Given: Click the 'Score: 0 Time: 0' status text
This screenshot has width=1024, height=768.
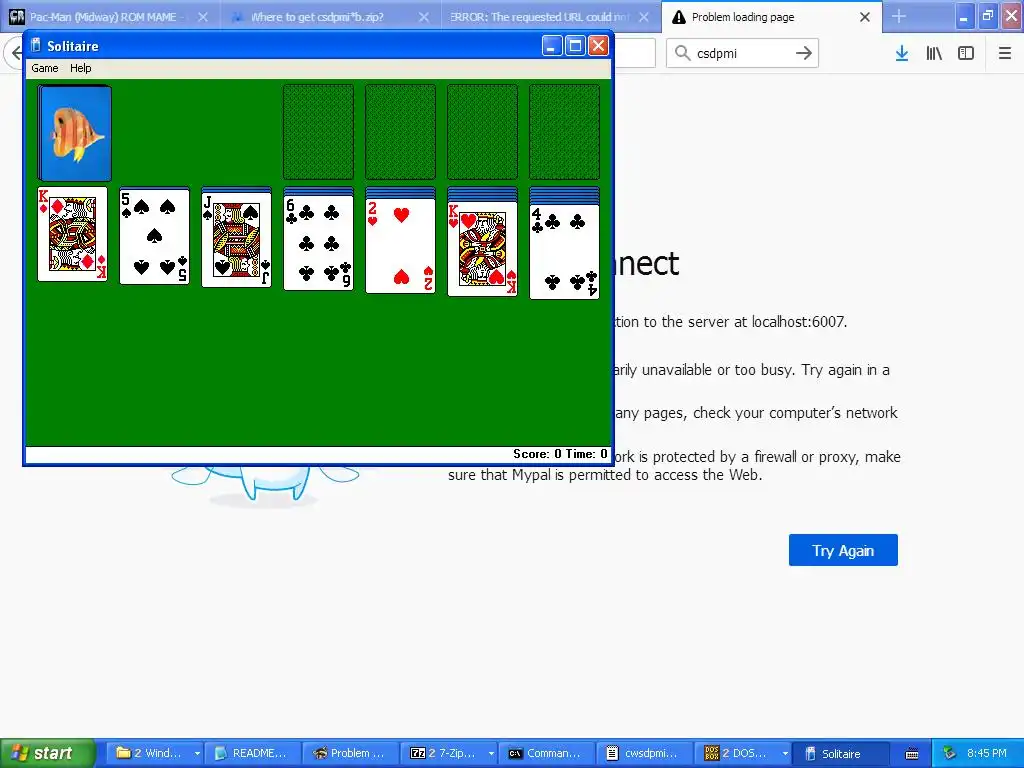Looking at the screenshot, I should tap(560, 454).
